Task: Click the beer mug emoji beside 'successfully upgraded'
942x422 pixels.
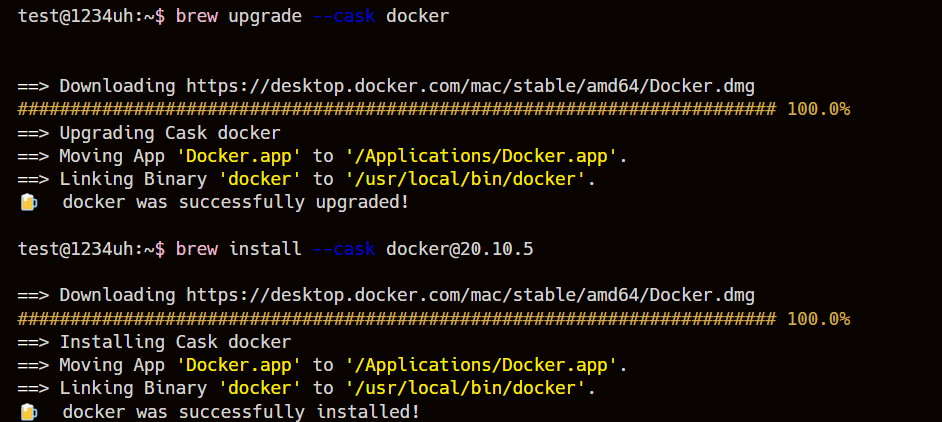Action: tap(28, 203)
